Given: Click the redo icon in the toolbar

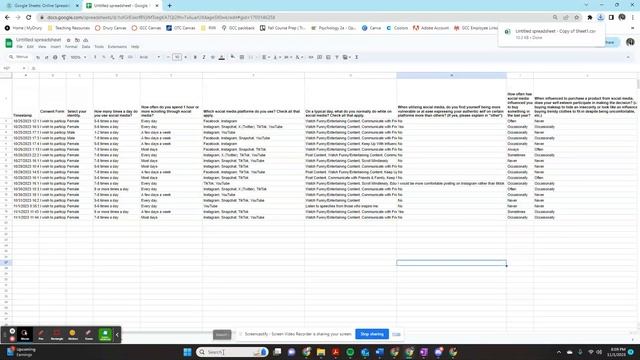Looking at the screenshot, I should [47, 57].
